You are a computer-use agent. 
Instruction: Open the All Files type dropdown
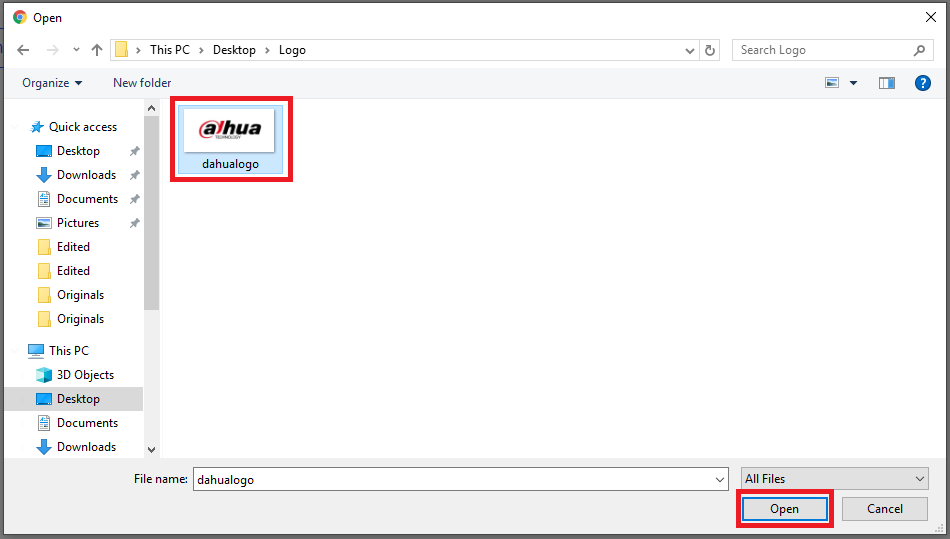pyautogui.click(x=834, y=479)
